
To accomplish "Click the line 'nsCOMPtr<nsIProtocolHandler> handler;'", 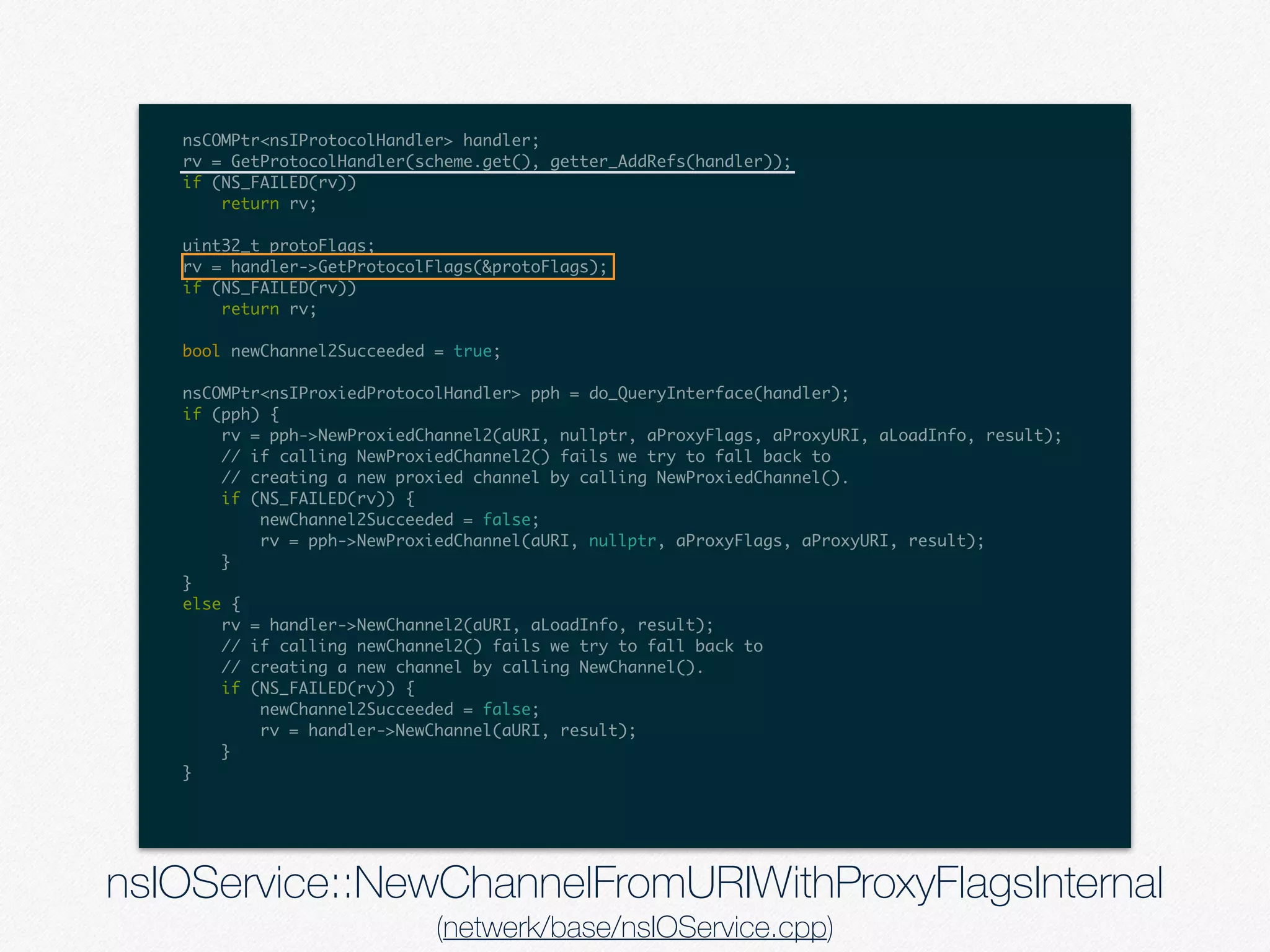I will click(x=361, y=141).
